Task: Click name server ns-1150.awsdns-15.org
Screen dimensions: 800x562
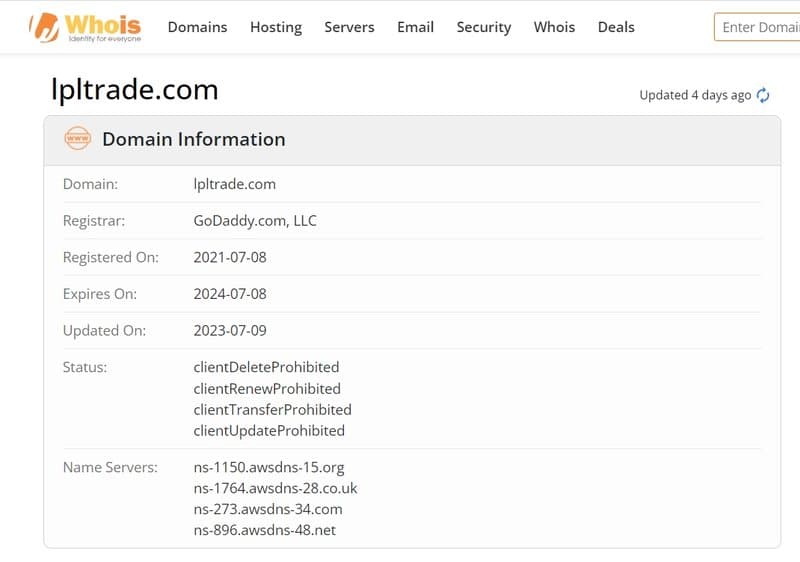Action: (x=269, y=467)
